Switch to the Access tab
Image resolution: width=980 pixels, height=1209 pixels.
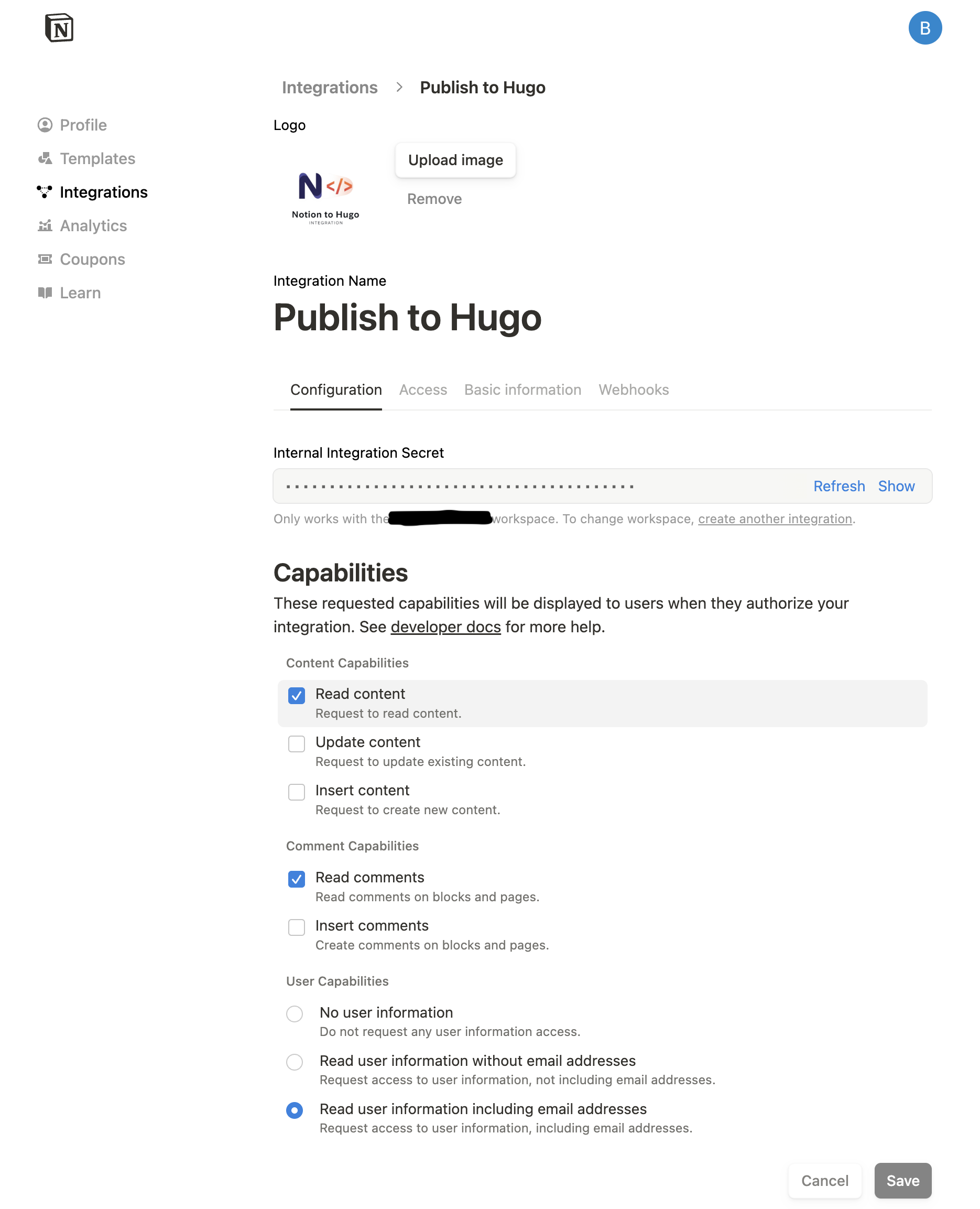(423, 390)
